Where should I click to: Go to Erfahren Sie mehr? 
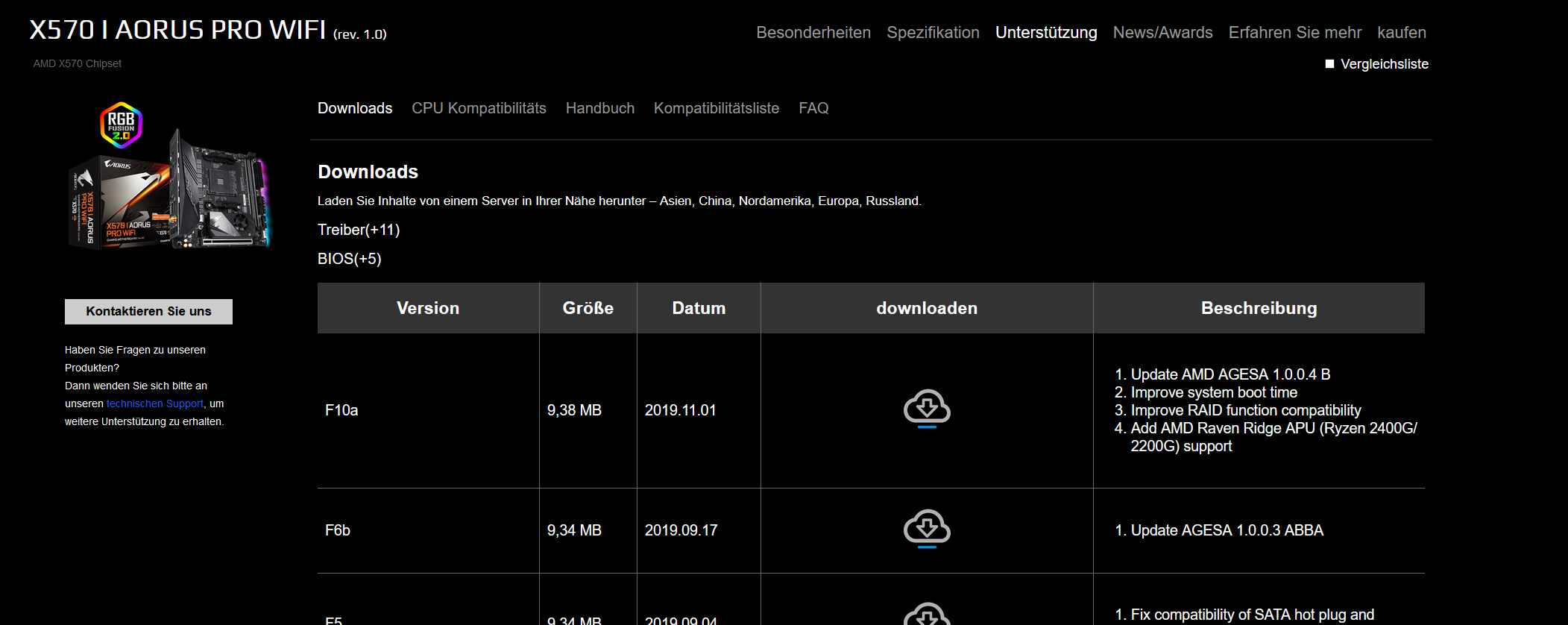click(1295, 33)
